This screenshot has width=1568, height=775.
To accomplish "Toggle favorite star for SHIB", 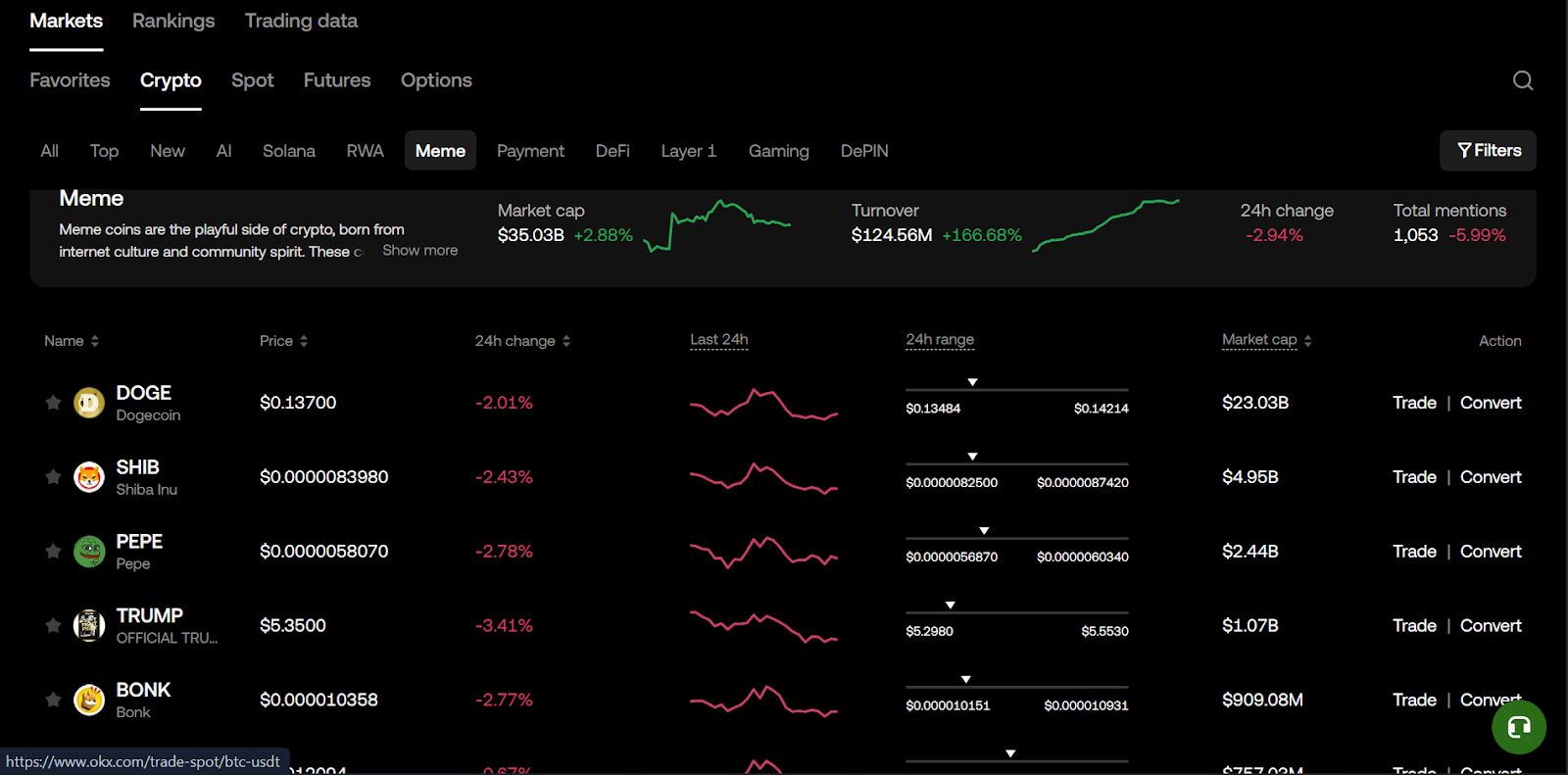I will coord(53,477).
